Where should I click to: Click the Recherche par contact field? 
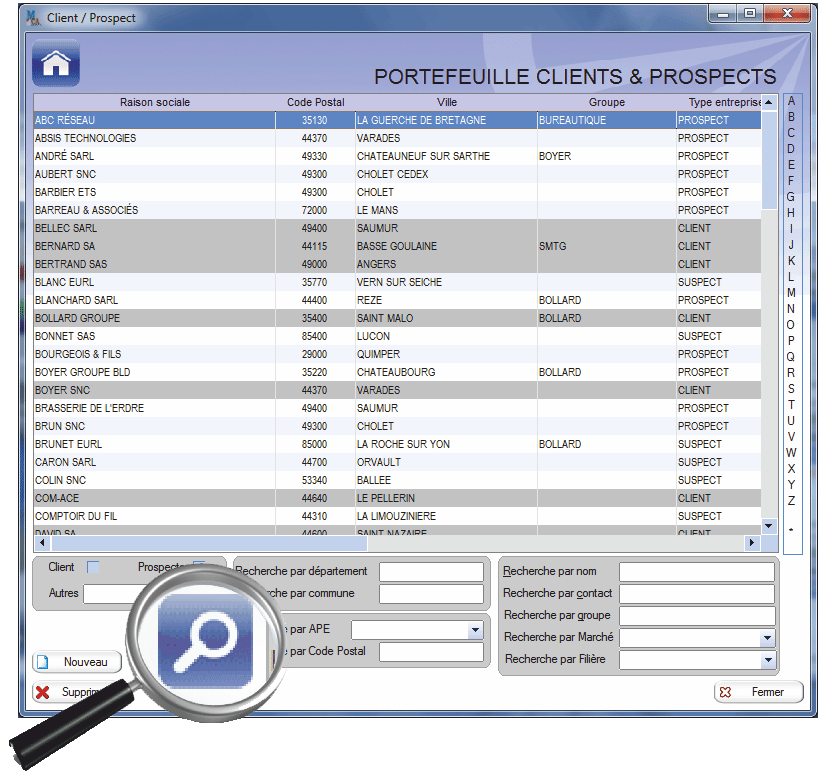point(697,594)
